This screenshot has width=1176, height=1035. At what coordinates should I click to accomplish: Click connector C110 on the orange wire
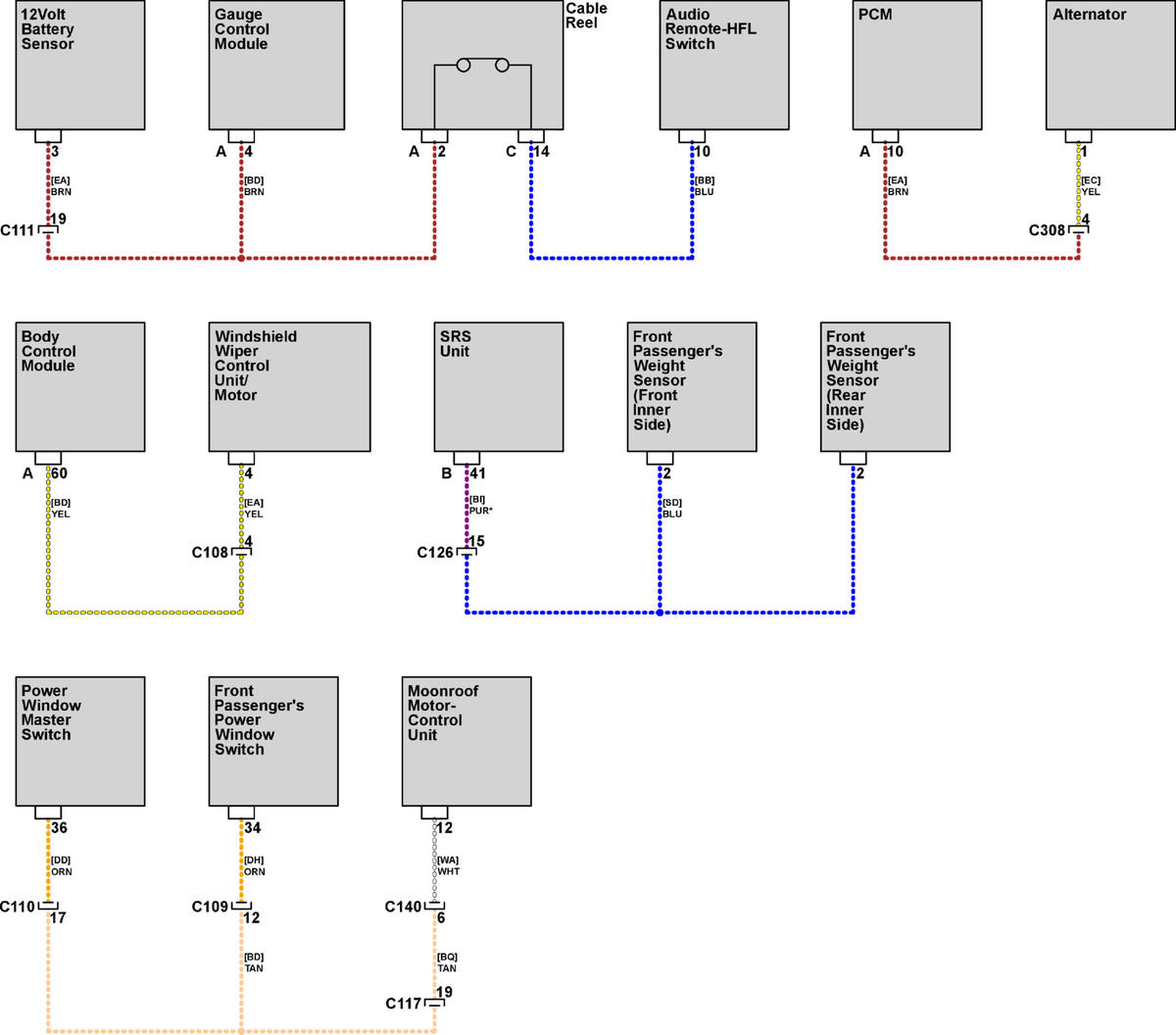48,907
